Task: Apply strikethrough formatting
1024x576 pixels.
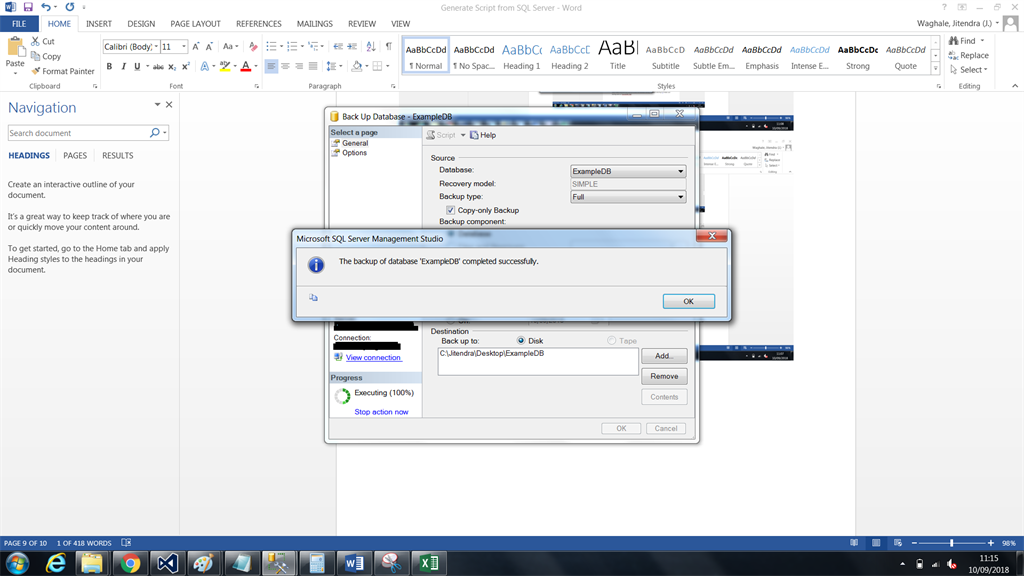Action: click(158, 67)
